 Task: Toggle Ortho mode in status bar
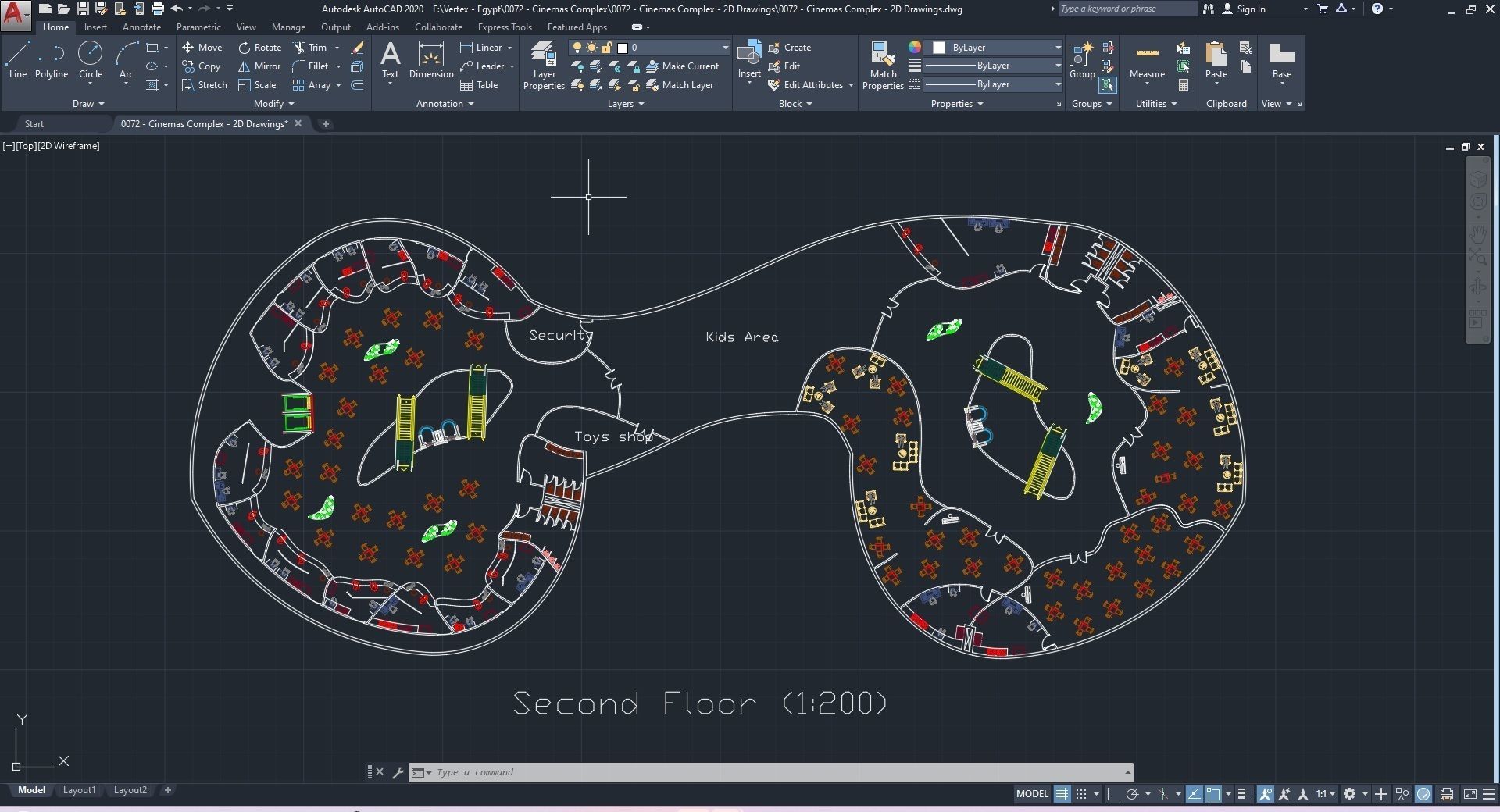pyautogui.click(x=1112, y=794)
